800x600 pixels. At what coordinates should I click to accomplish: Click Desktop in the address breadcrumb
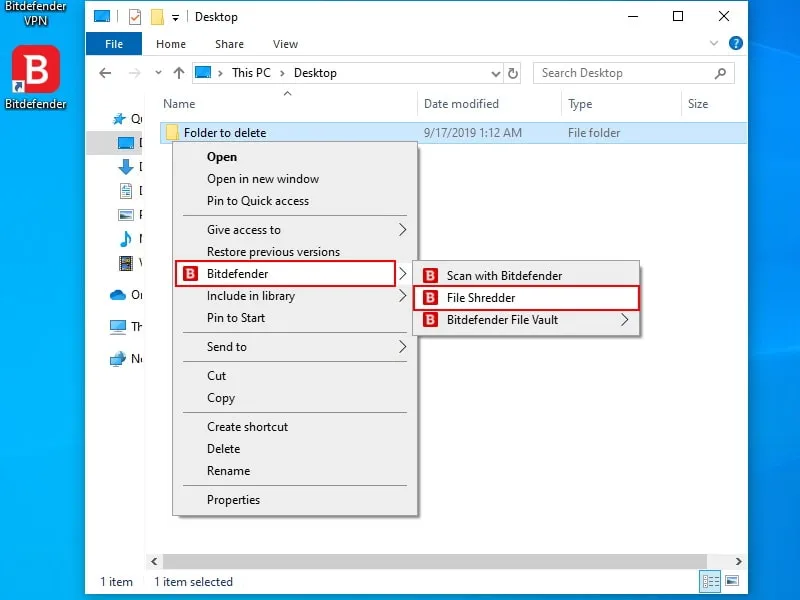point(315,73)
